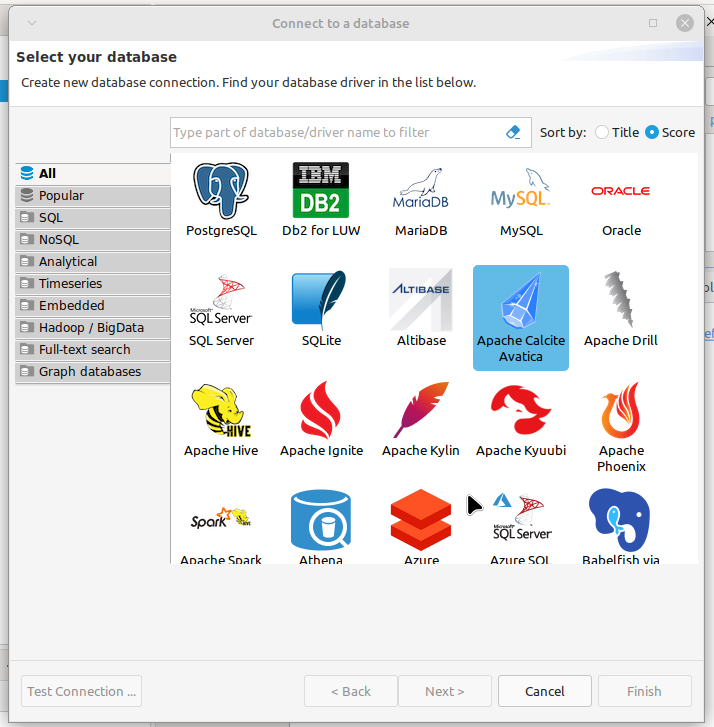Image resolution: width=714 pixels, height=727 pixels.
Task: Sort database list by Title
Action: [x=618, y=132]
